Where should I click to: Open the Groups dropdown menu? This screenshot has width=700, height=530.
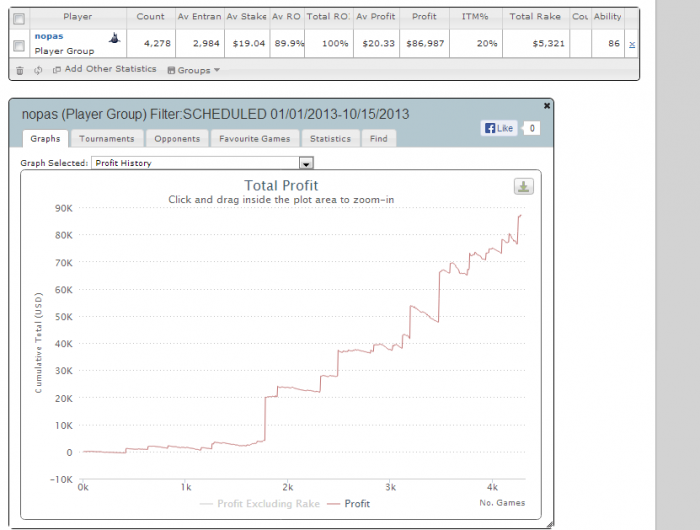point(194,70)
